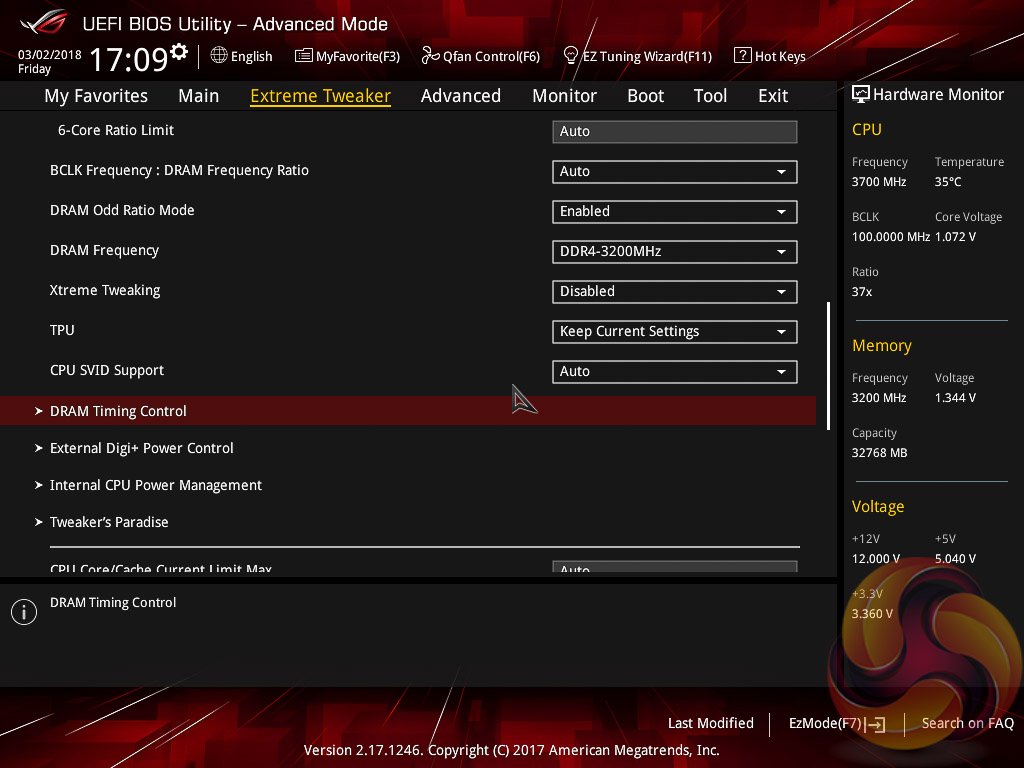This screenshot has height=768, width=1024.
Task: Open DRAM Odd Ratio Mode dropdown
Action: 675,212
